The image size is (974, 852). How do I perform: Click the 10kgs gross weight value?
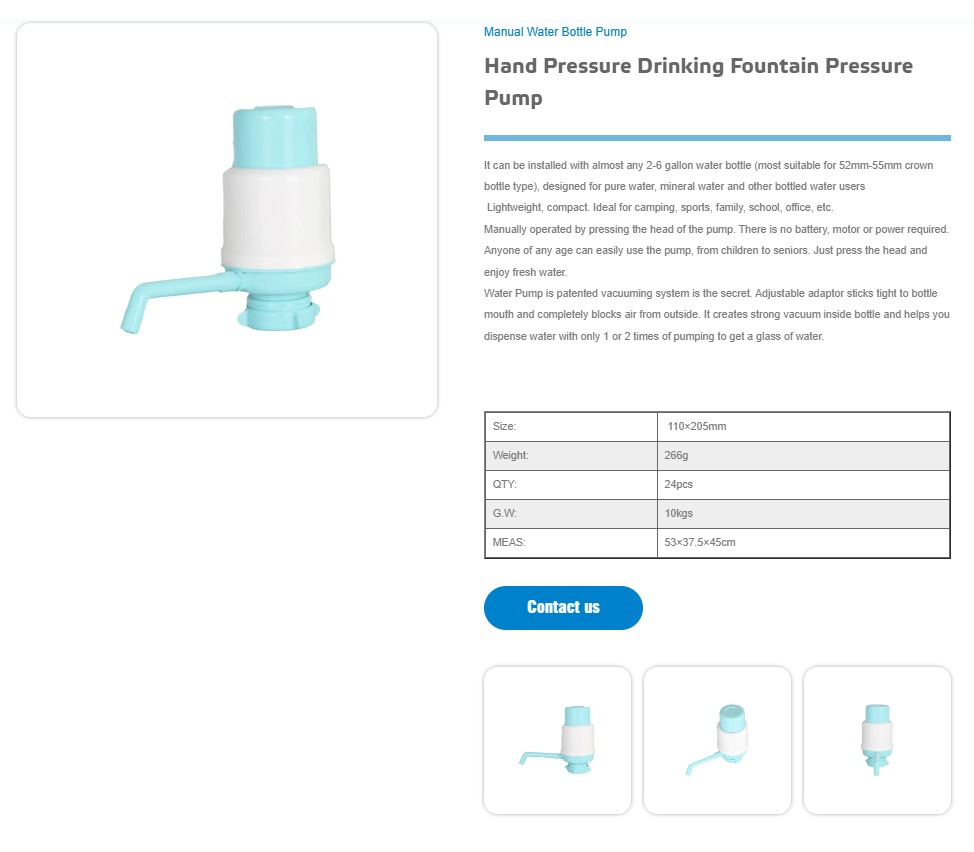679,514
